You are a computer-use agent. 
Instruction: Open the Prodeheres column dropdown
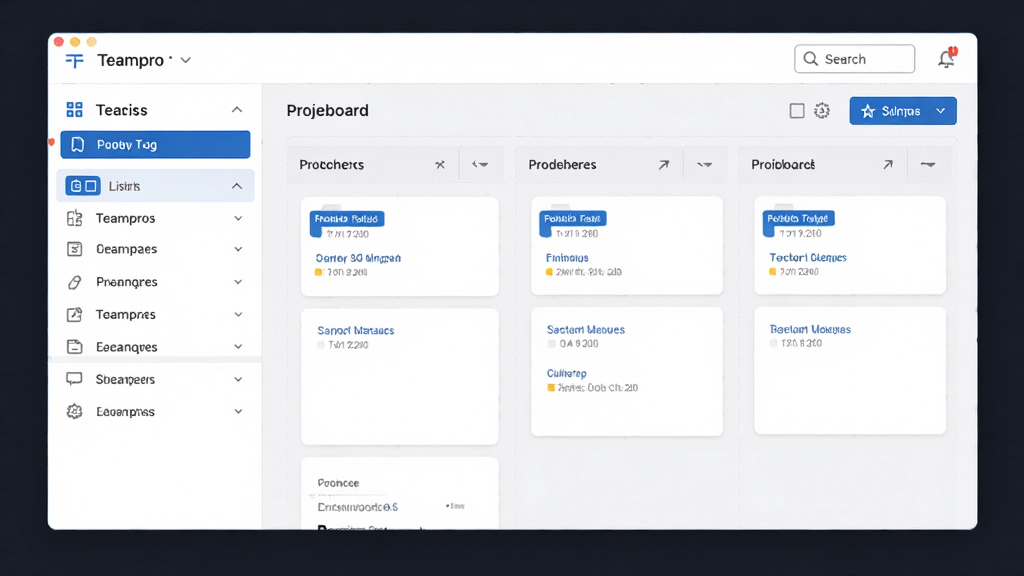(x=704, y=165)
